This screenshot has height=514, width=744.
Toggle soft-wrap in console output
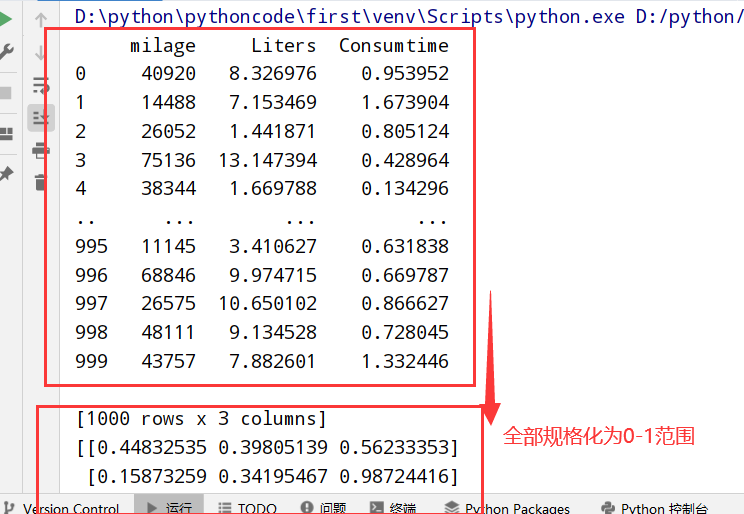pyautogui.click(x=41, y=85)
